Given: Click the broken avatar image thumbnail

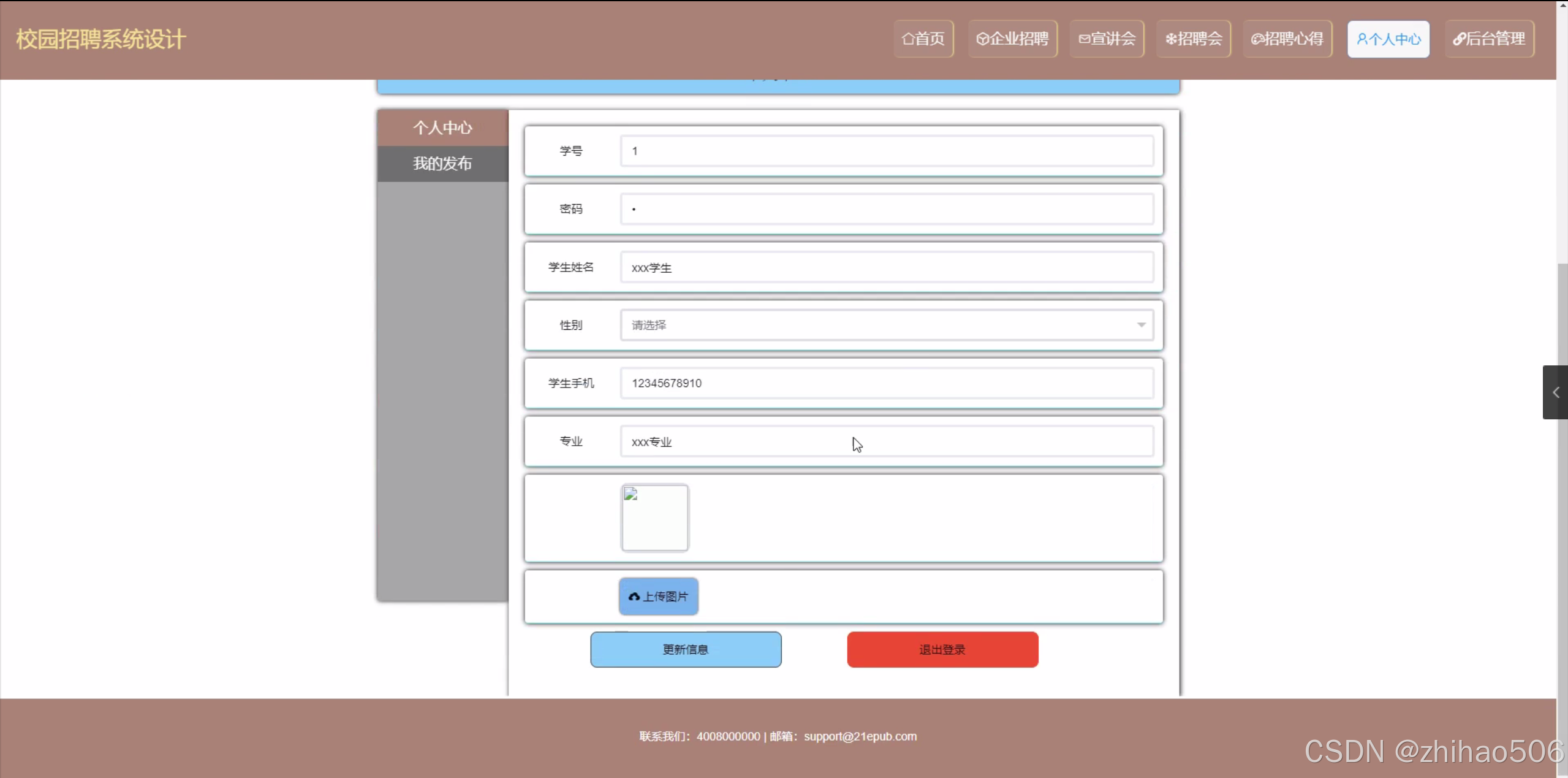Looking at the screenshot, I should pyautogui.click(x=654, y=518).
